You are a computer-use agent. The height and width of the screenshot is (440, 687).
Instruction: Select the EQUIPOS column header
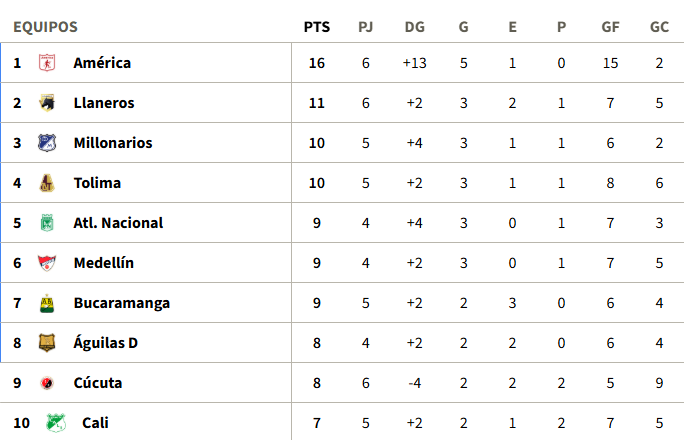pos(46,27)
